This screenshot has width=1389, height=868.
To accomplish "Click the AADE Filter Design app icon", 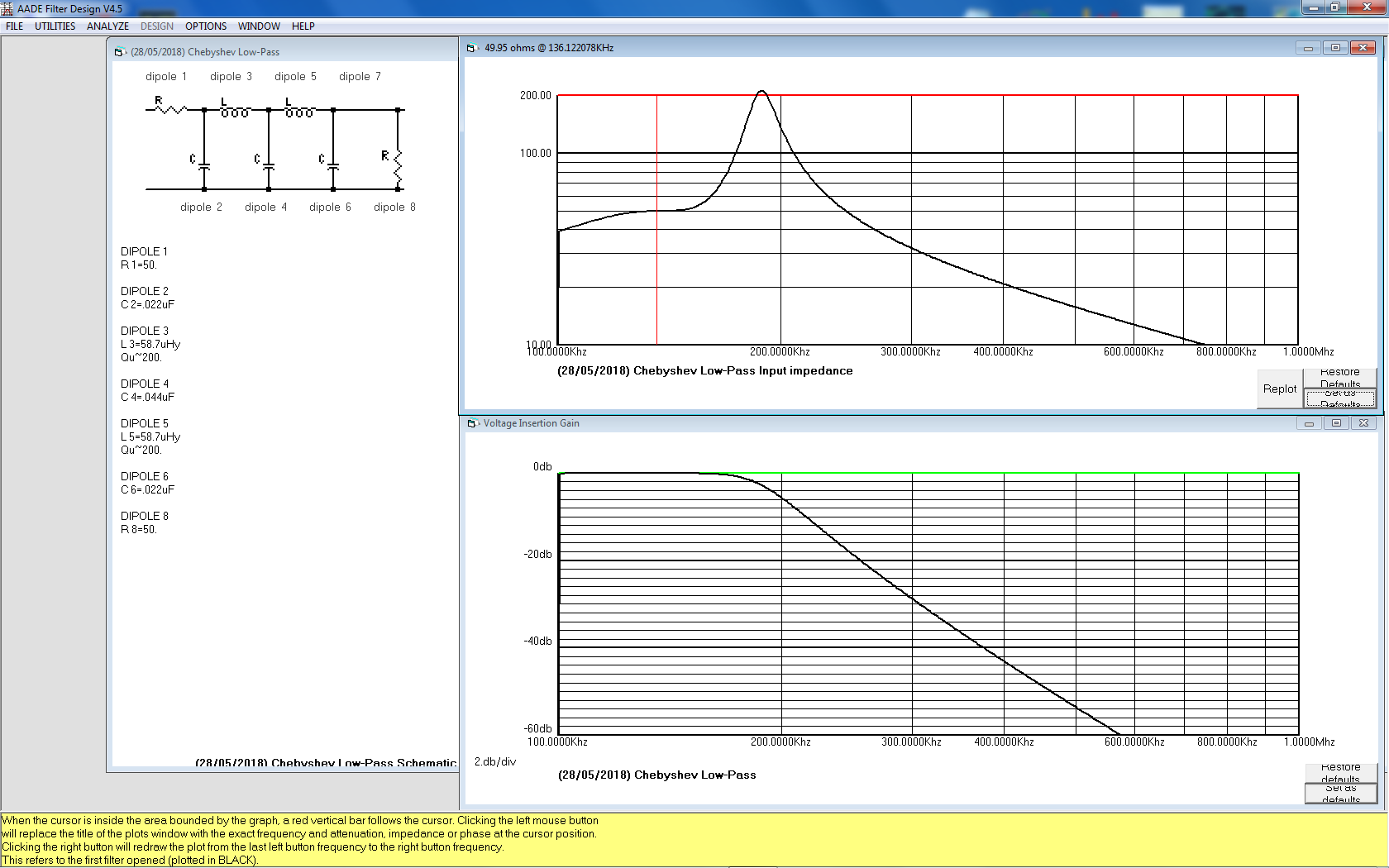I will (x=7, y=8).
